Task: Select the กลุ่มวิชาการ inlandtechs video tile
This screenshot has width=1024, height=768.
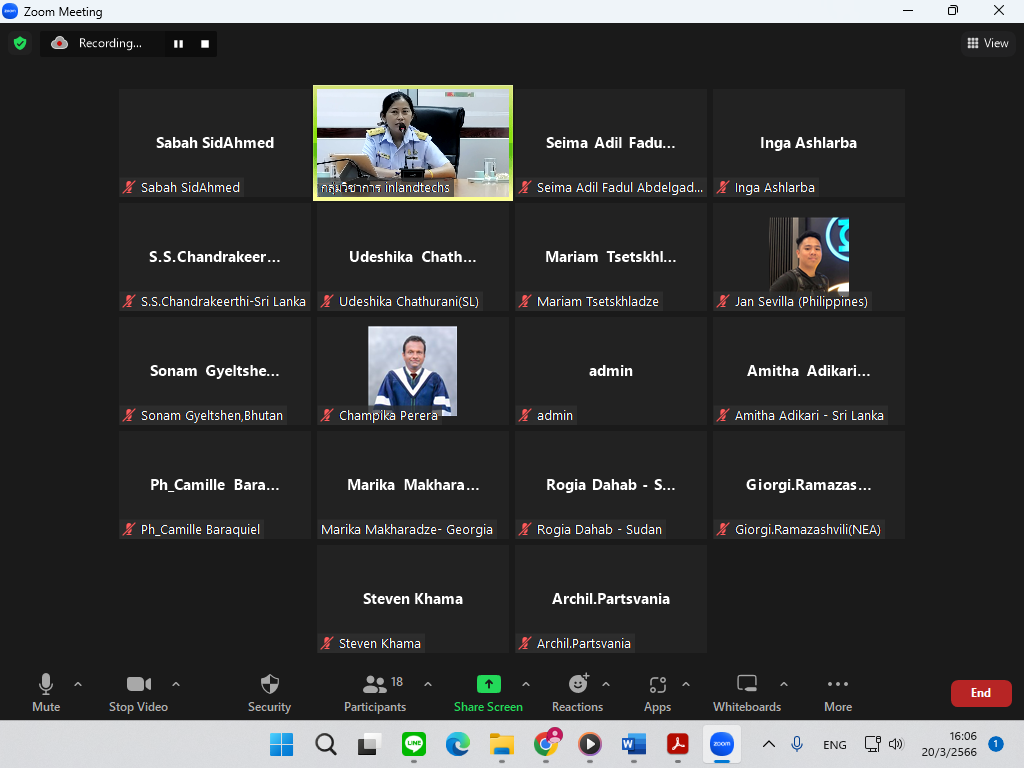Action: pyautogui.click(x=413, y=143)
